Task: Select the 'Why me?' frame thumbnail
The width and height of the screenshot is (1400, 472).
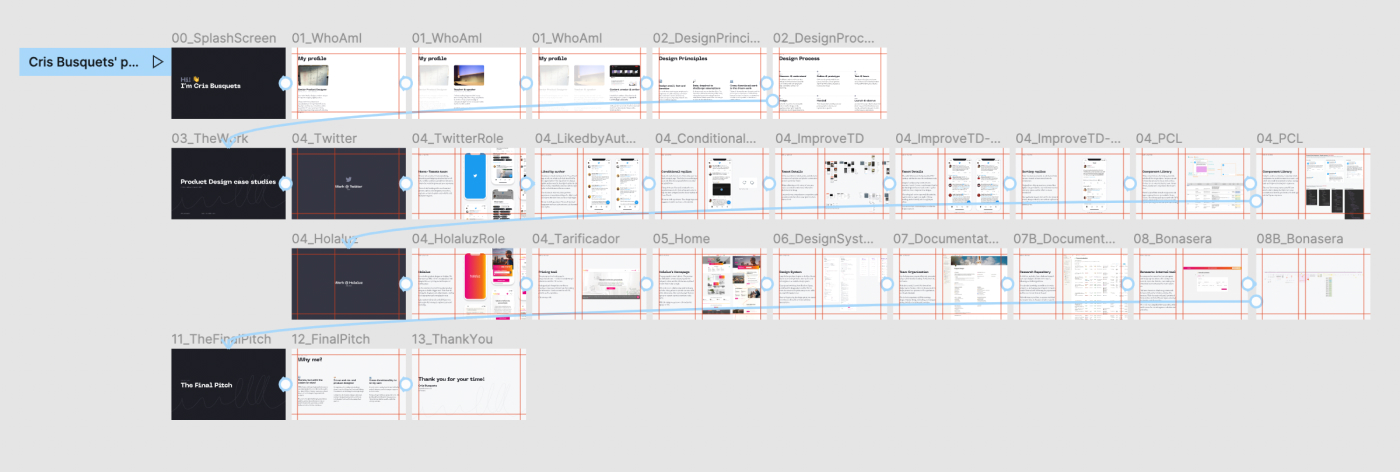Action: (x=349, y=384)
